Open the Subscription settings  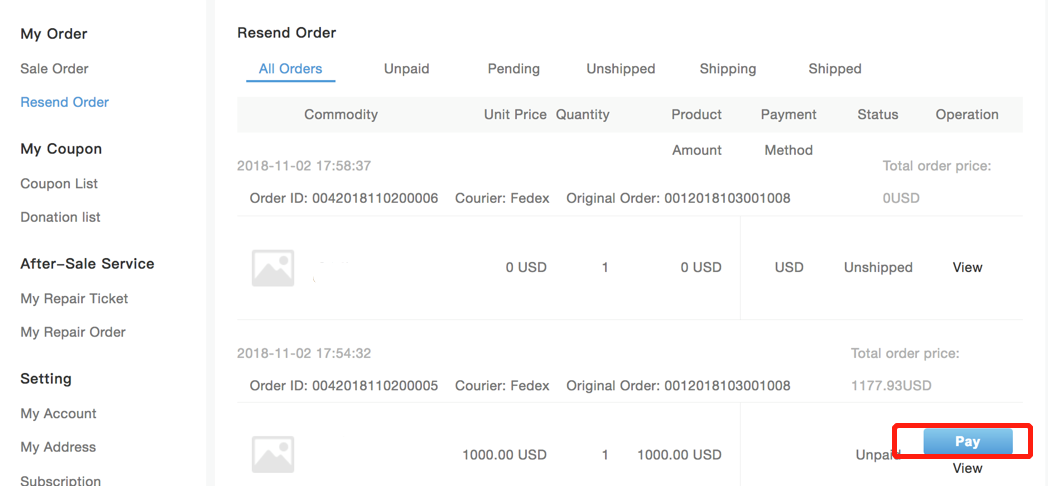(61, 480)
